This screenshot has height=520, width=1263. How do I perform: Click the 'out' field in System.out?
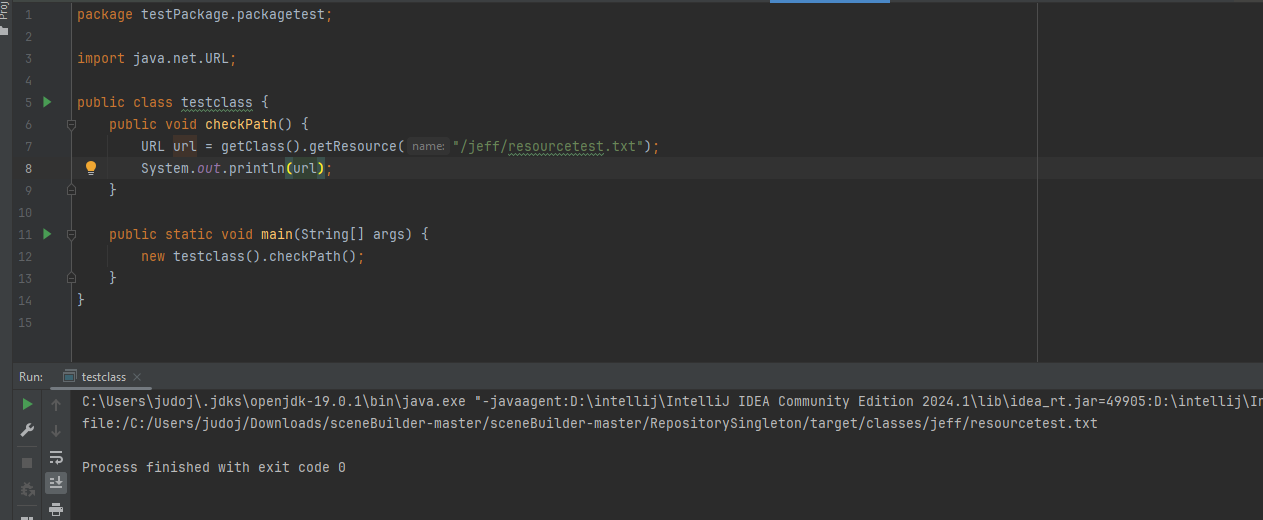[209, 168]
